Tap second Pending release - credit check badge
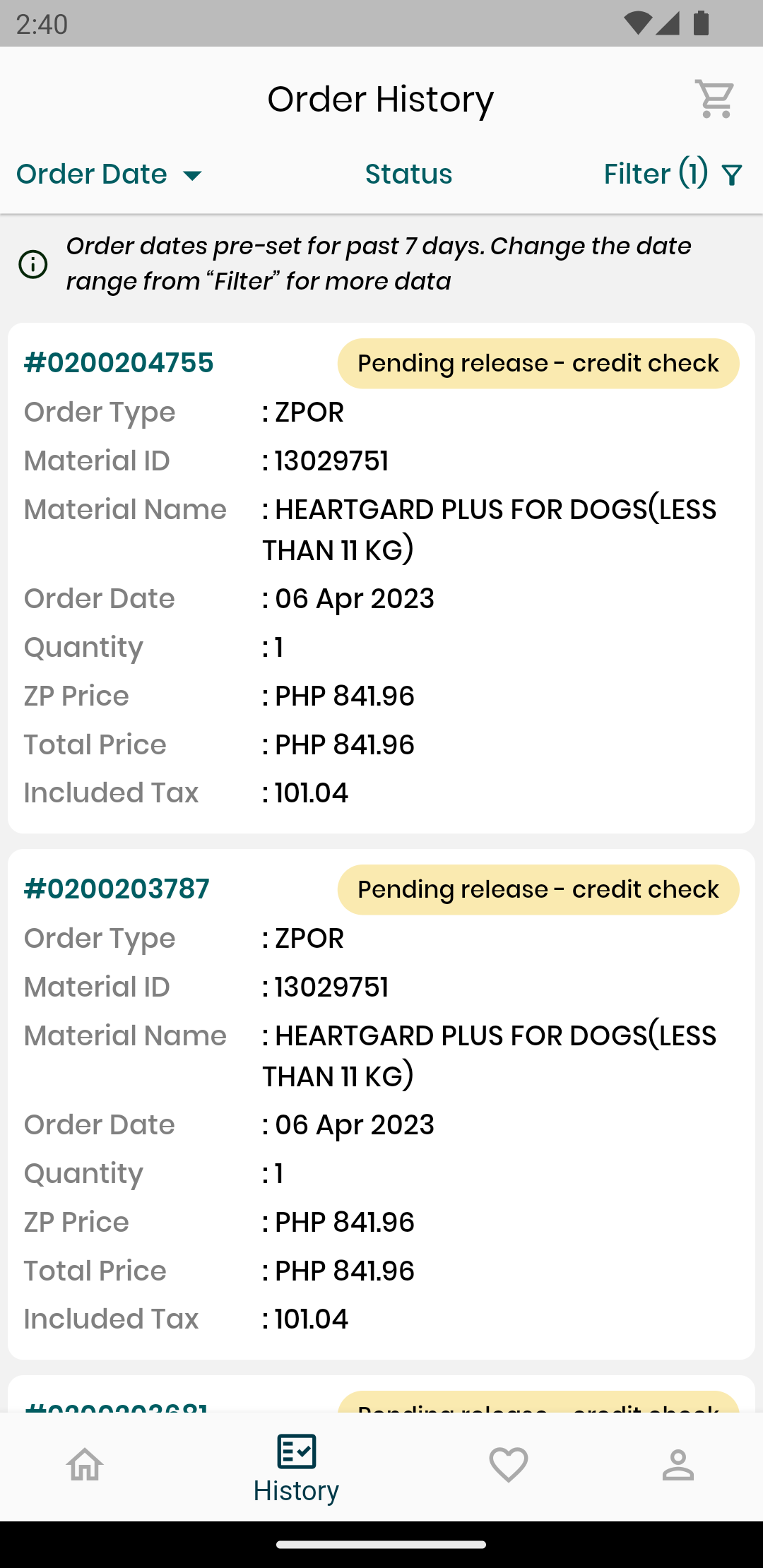763x1568 pixels. point(538,890)
